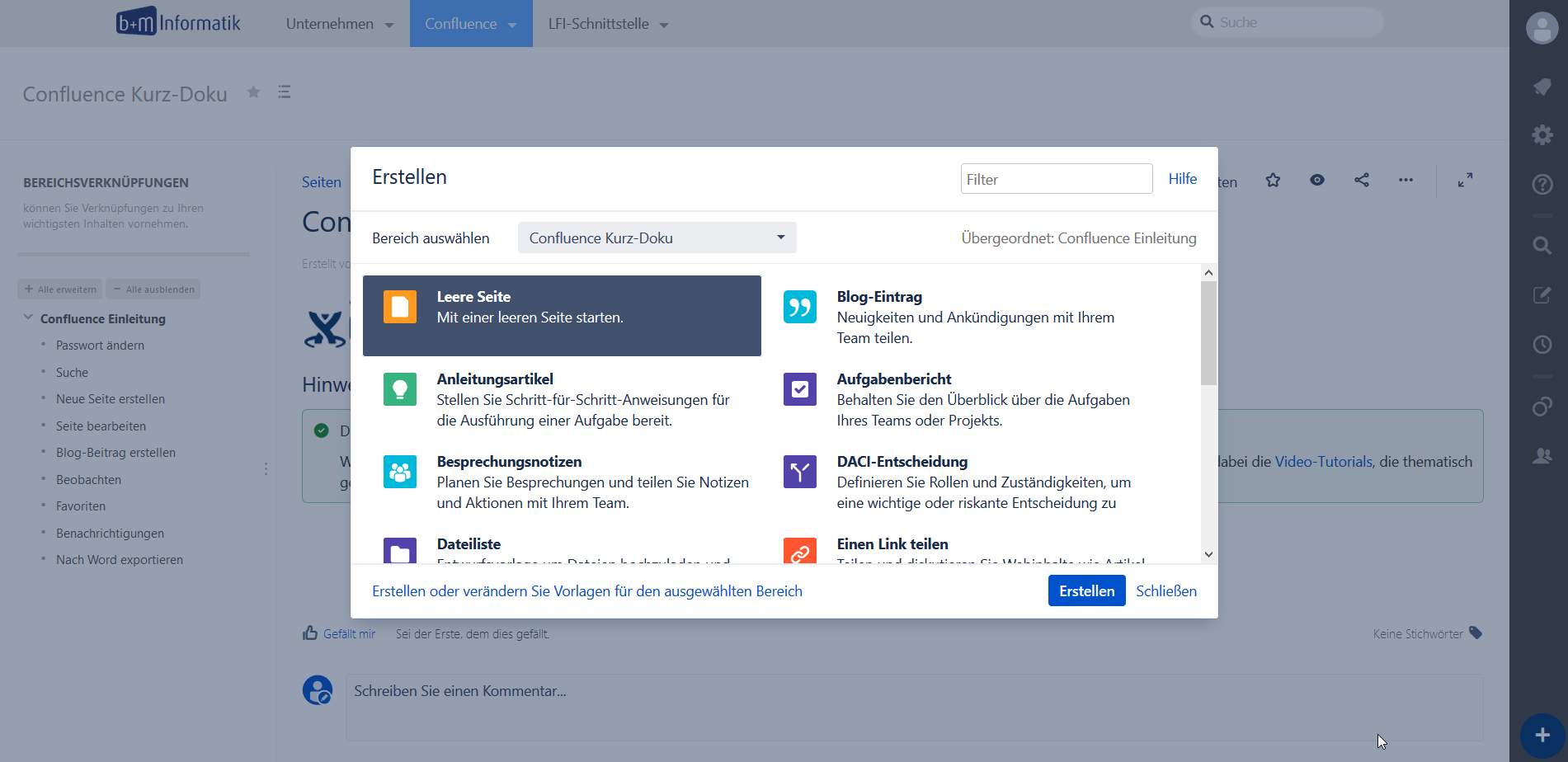
Task: Expand the Unternehmen menu
Action: [339, 24]
